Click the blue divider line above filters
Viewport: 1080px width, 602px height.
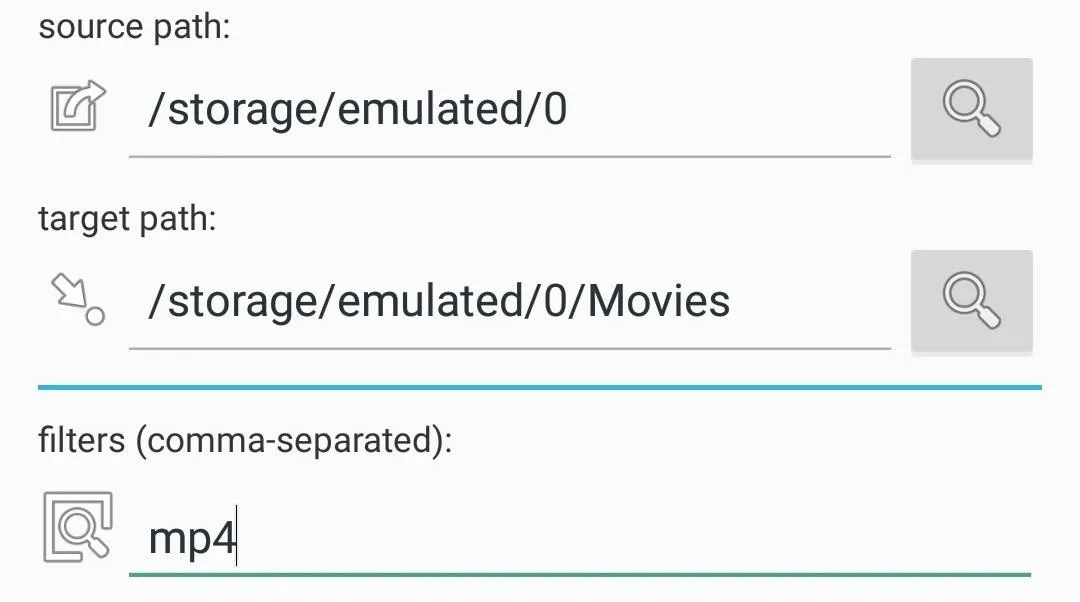click(x=539, y=388)
